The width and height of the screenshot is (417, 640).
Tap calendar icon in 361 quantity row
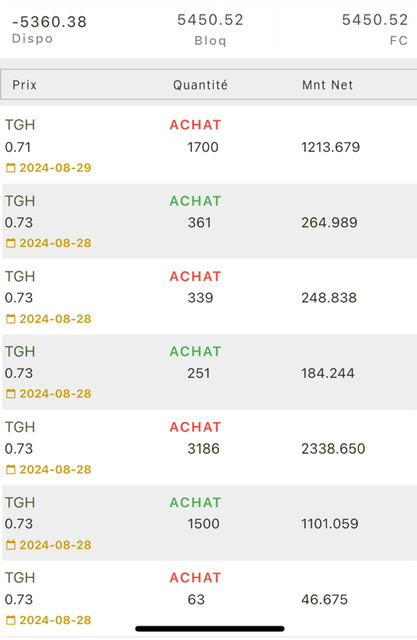[11, 243]
